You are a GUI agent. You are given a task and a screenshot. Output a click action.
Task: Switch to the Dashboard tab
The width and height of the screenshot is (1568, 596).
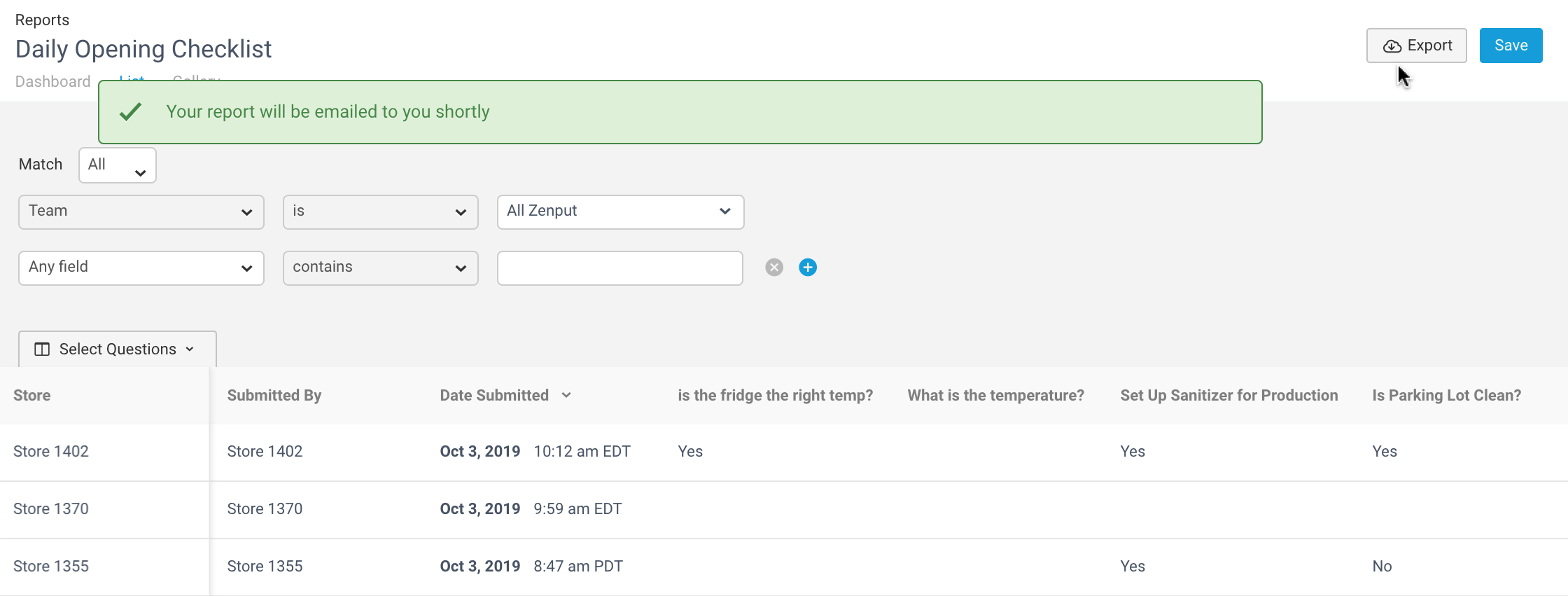[53, 81]
